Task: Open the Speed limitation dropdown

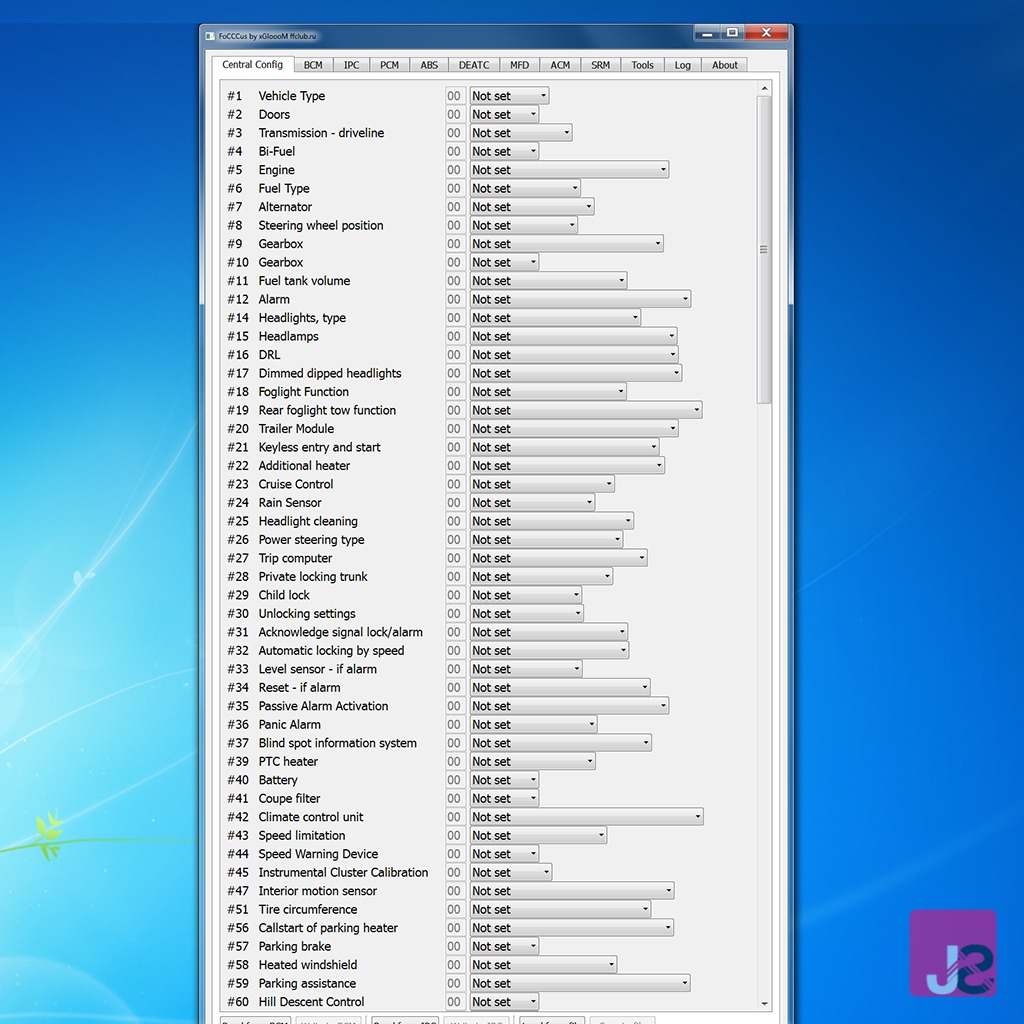Action: [538, 836]
